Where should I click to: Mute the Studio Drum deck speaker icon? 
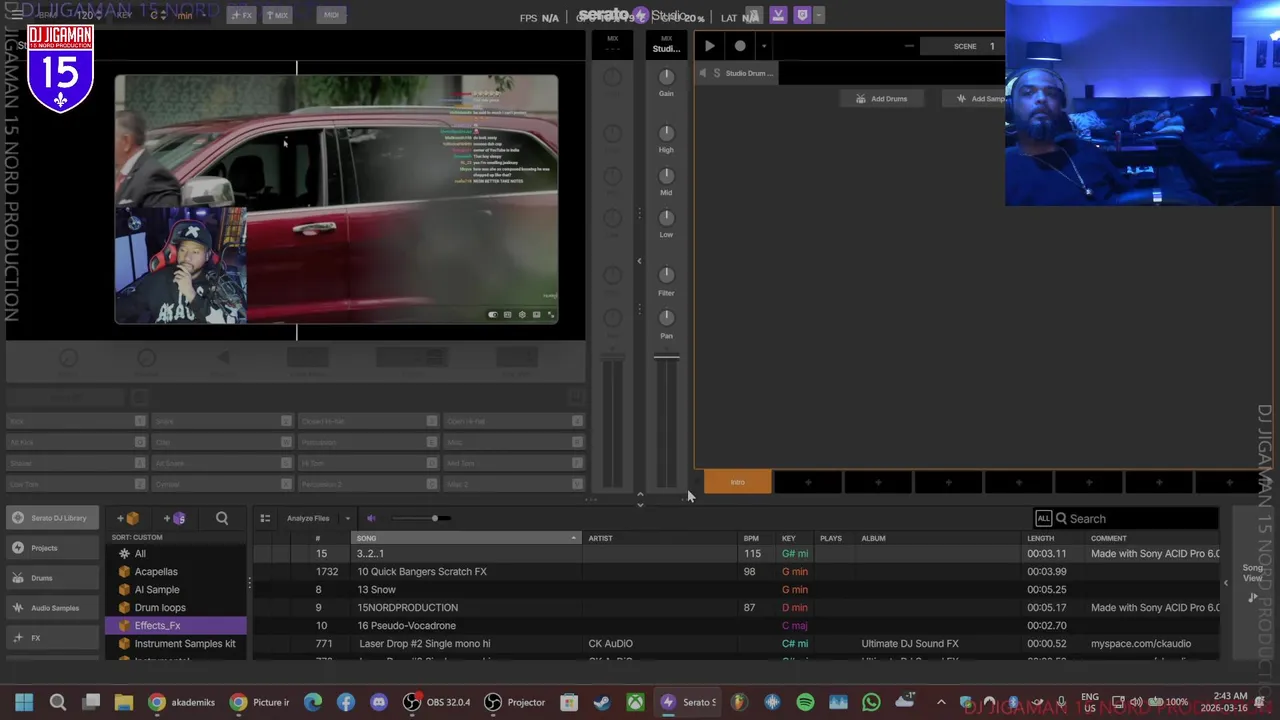(x=702, y=73)
